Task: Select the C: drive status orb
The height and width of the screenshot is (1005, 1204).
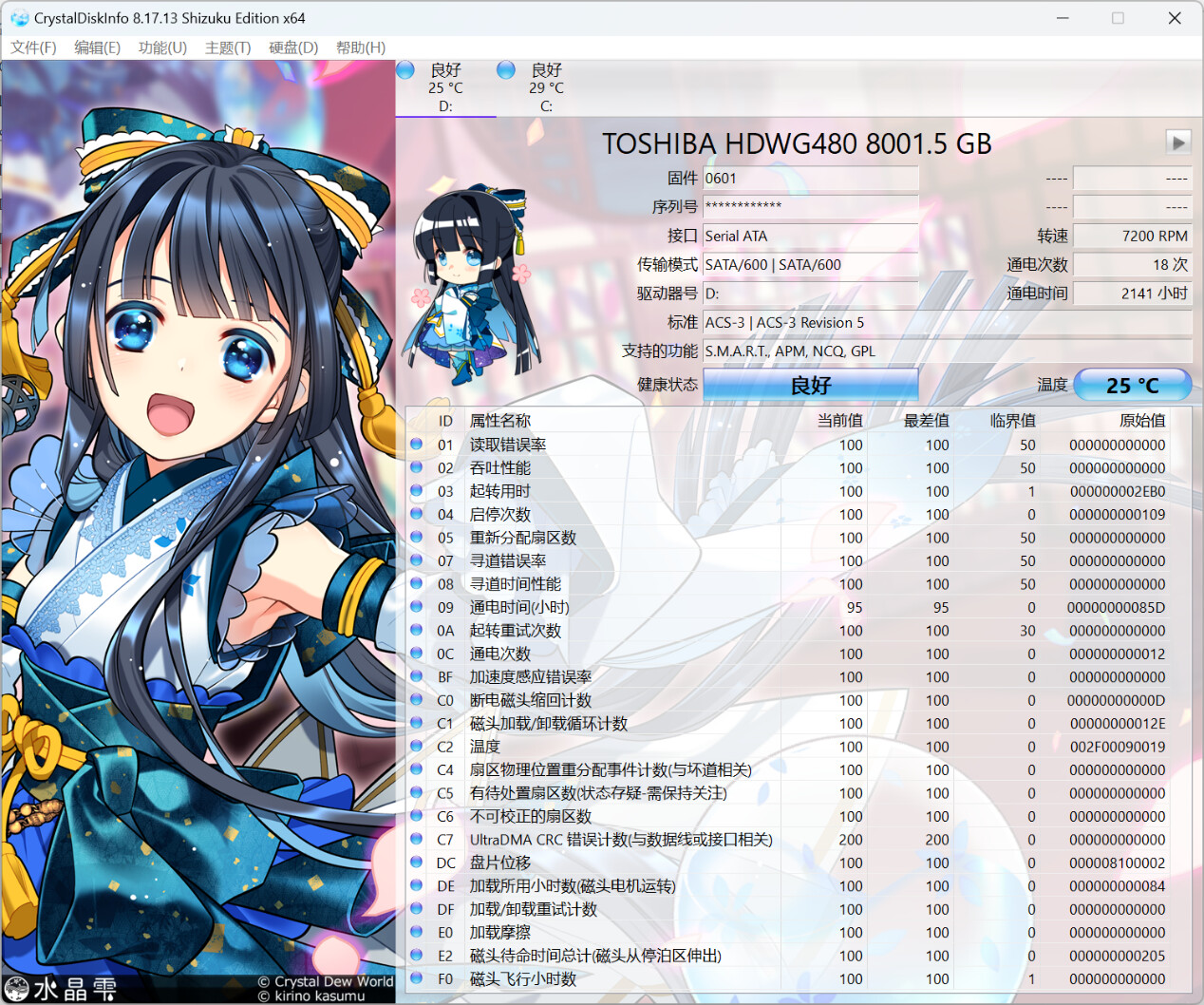Action: [x=506, y=70]
